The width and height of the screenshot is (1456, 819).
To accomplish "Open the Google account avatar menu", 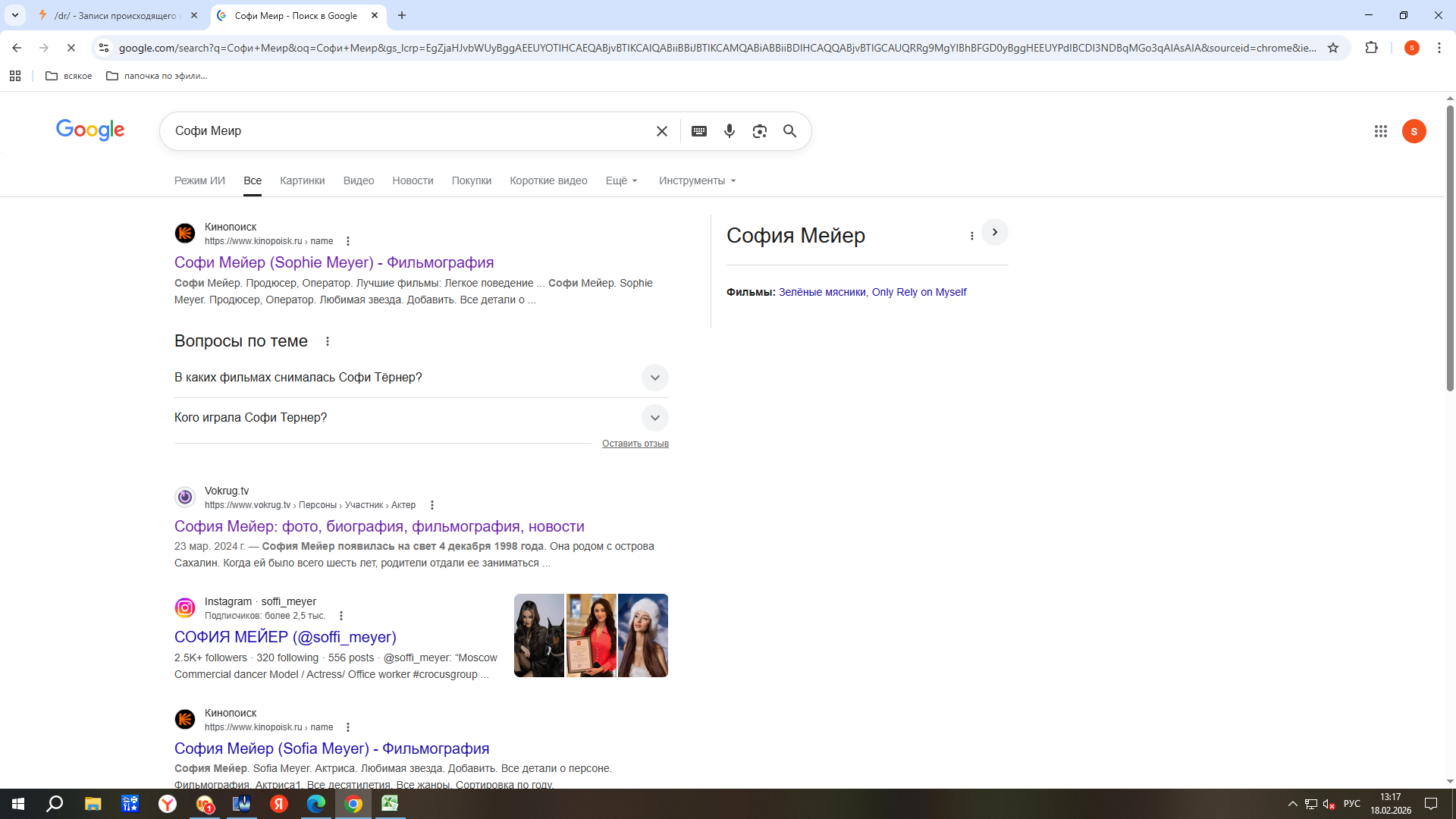I will tap(1414, 131).
